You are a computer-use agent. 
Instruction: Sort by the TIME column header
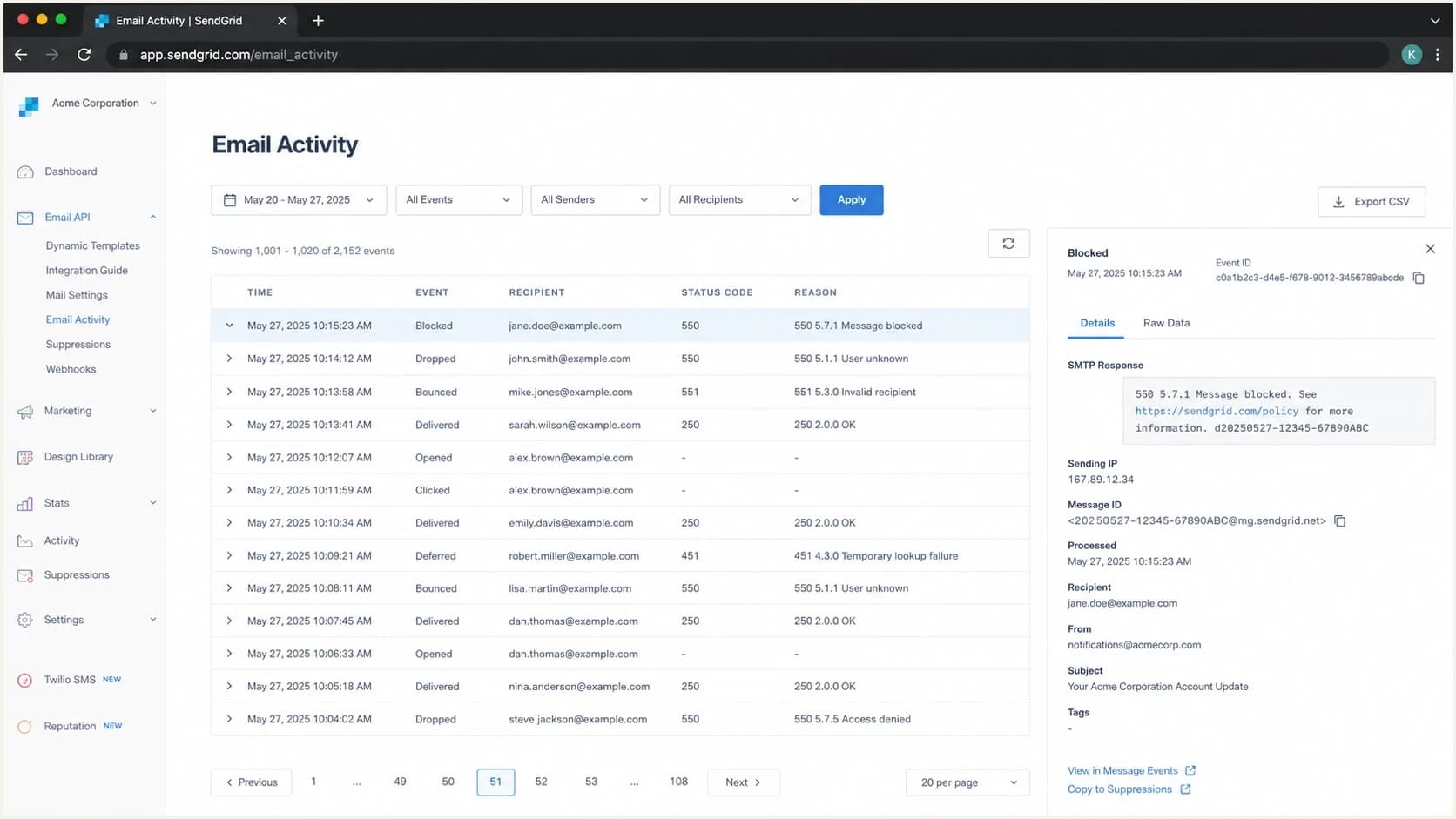[x=260, y=293]
